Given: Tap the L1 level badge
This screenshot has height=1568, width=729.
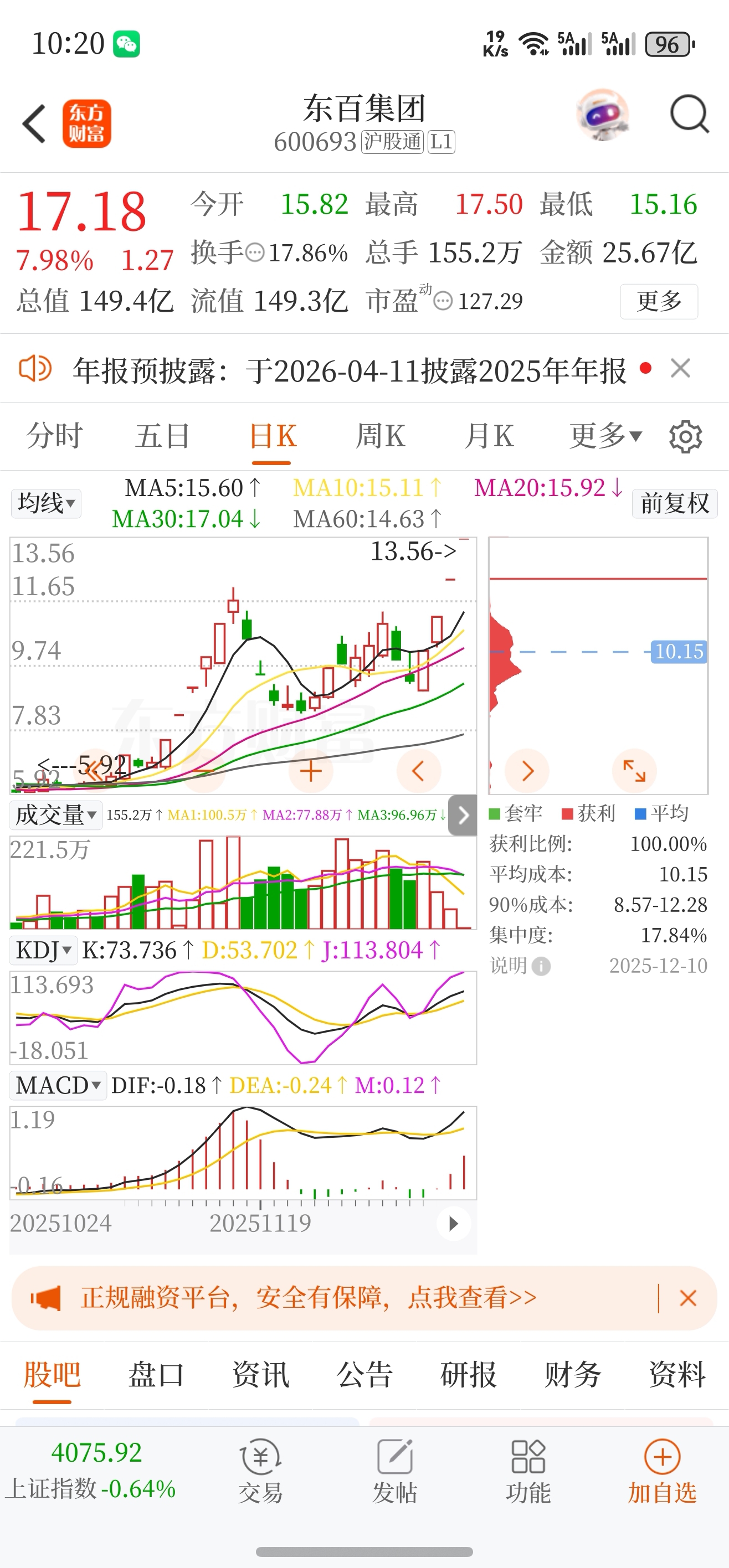Looking at the screenshot, I should pyautogui.click(x=441, y=142).
